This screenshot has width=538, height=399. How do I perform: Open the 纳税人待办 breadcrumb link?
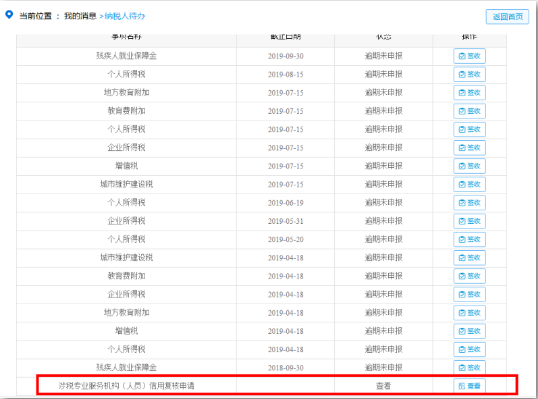125,16
